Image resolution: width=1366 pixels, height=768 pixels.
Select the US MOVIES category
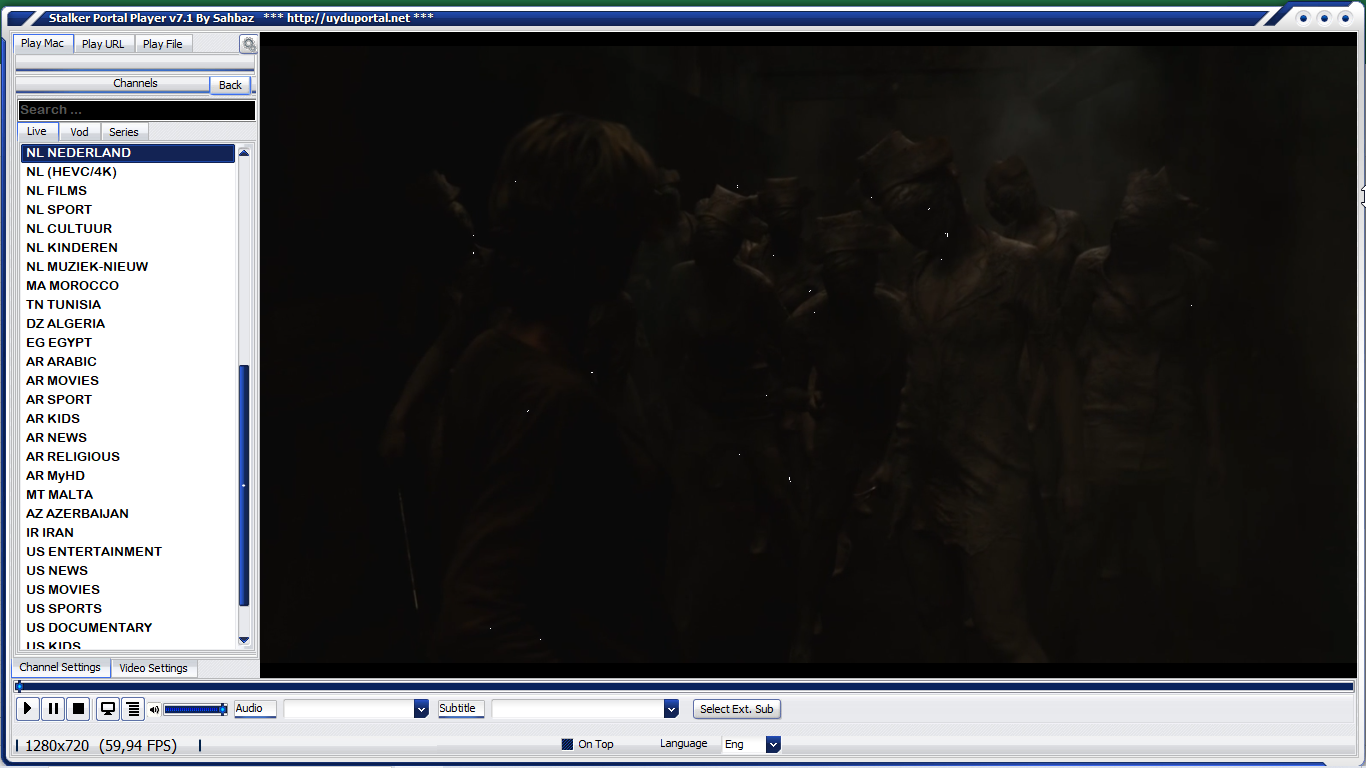(128, 590)
